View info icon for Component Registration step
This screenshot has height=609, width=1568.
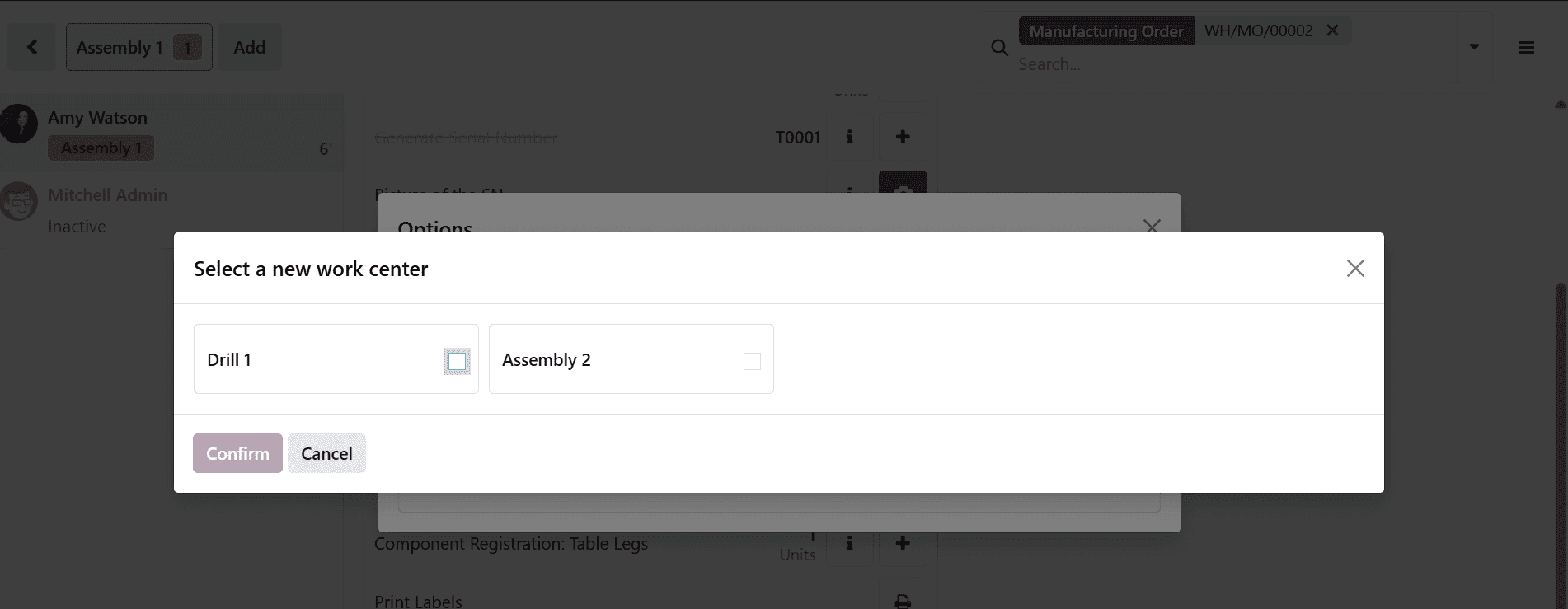850,543
